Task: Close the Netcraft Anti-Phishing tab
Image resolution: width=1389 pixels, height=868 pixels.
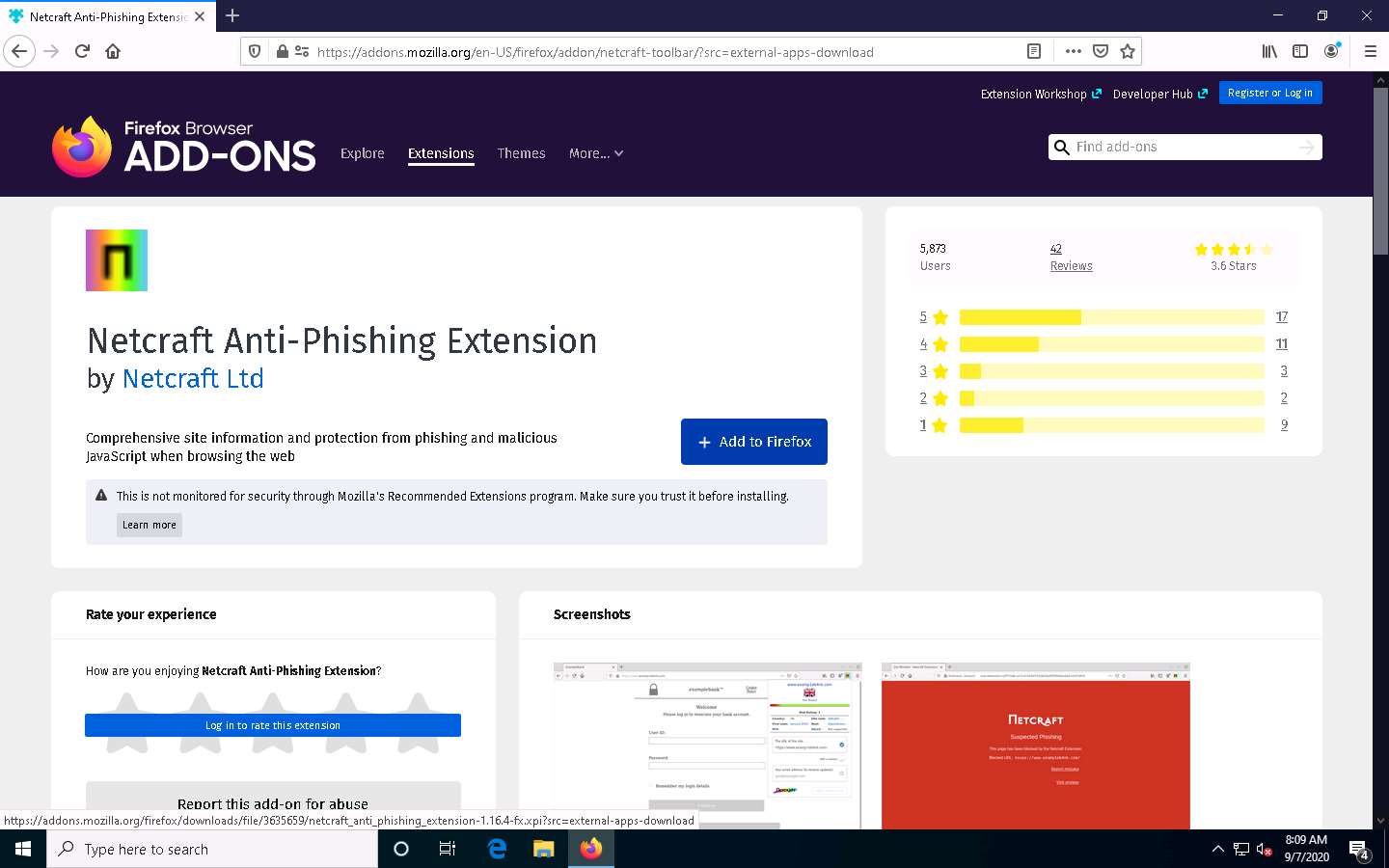Action: (x=200, y=16)
